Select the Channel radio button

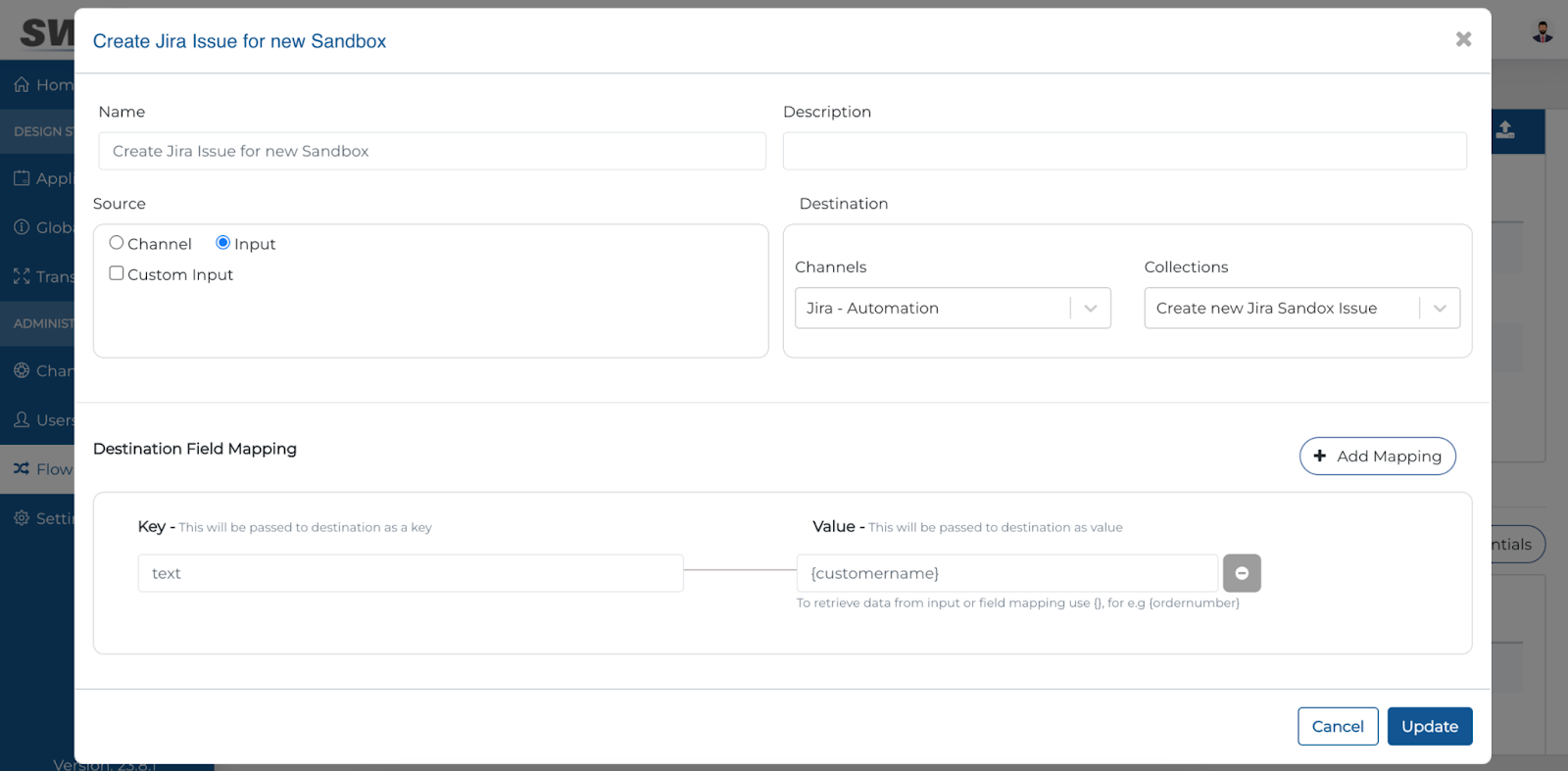tap(117, 243)
